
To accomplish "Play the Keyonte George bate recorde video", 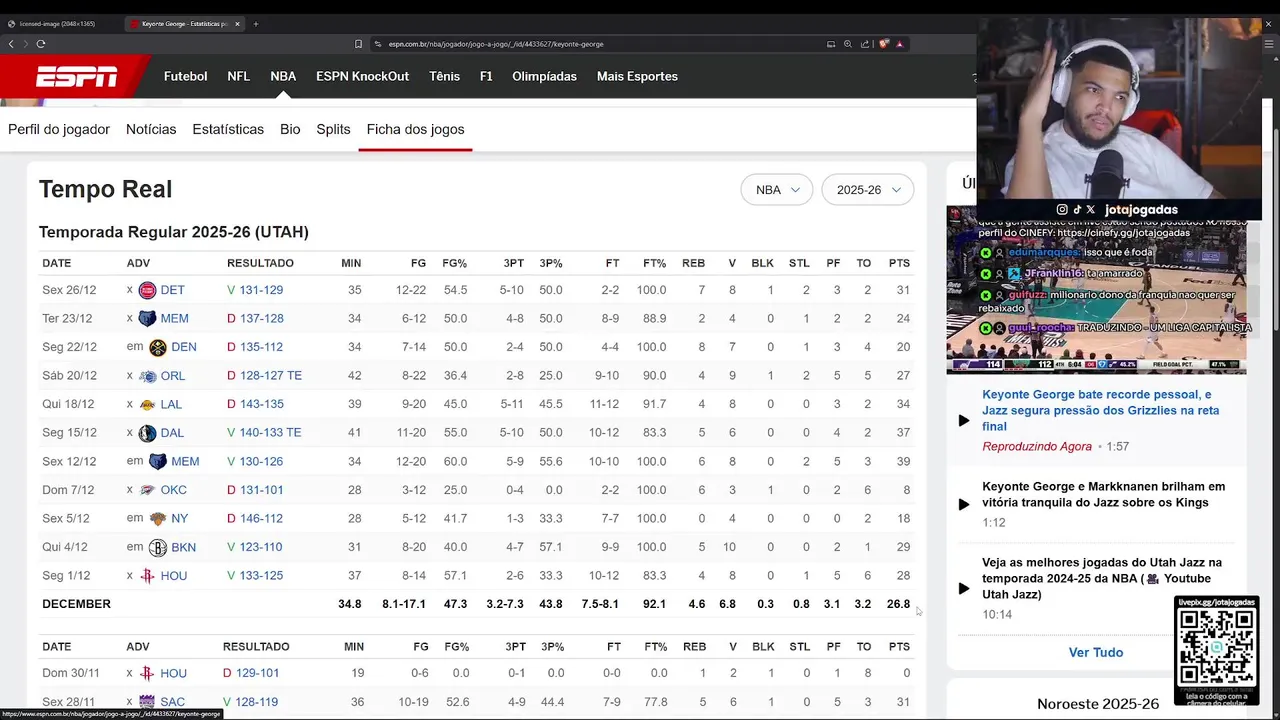I will coord(964,420).
